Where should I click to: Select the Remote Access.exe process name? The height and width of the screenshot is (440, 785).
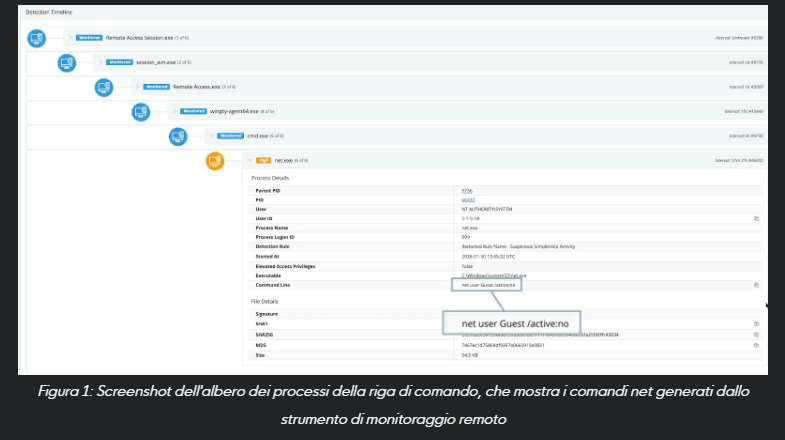(190, 87)
